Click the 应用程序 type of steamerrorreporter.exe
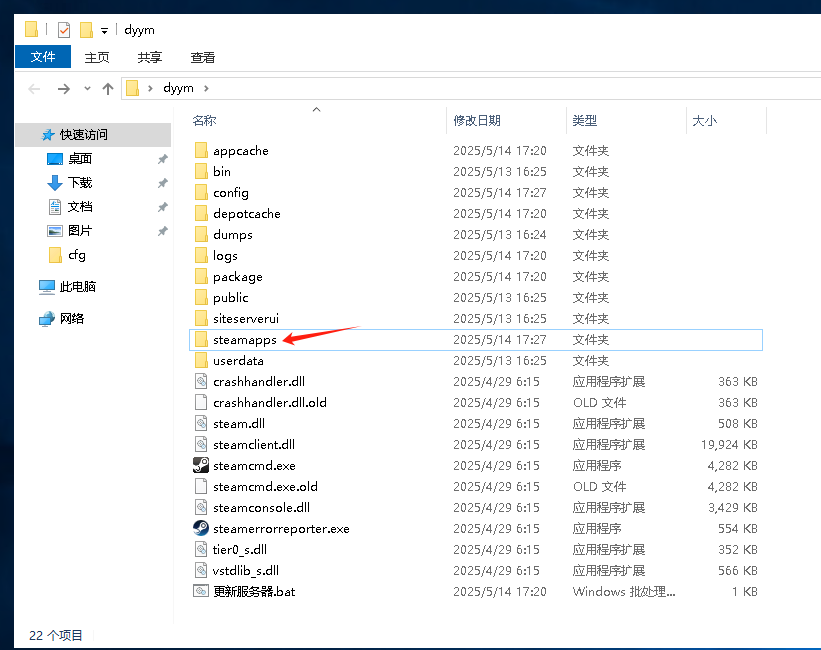 coord(596,528)
